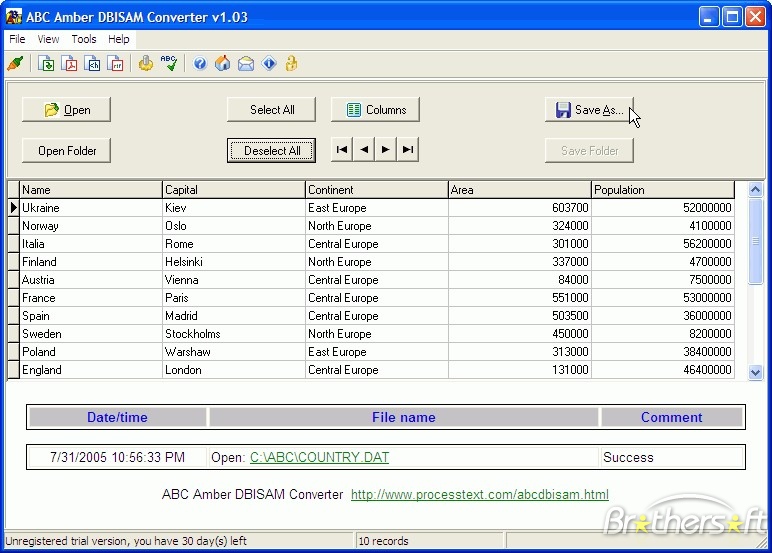Click the Save As... button
This screenshot has height=553, width=772.
589,110
